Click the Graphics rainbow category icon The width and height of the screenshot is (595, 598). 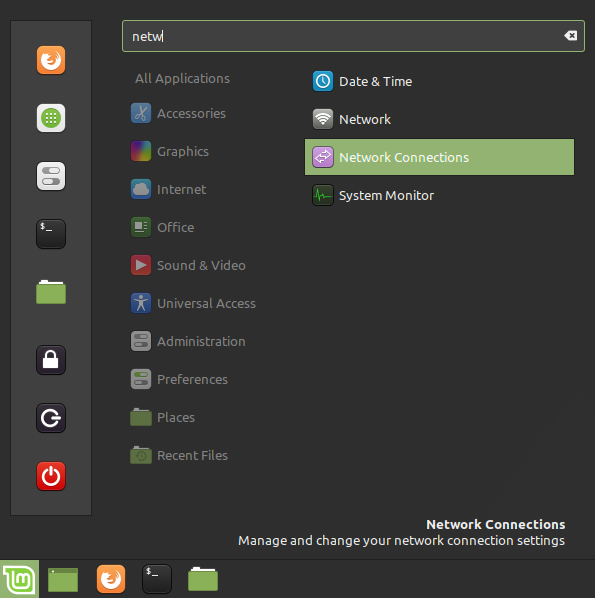(x=141, y=151)
